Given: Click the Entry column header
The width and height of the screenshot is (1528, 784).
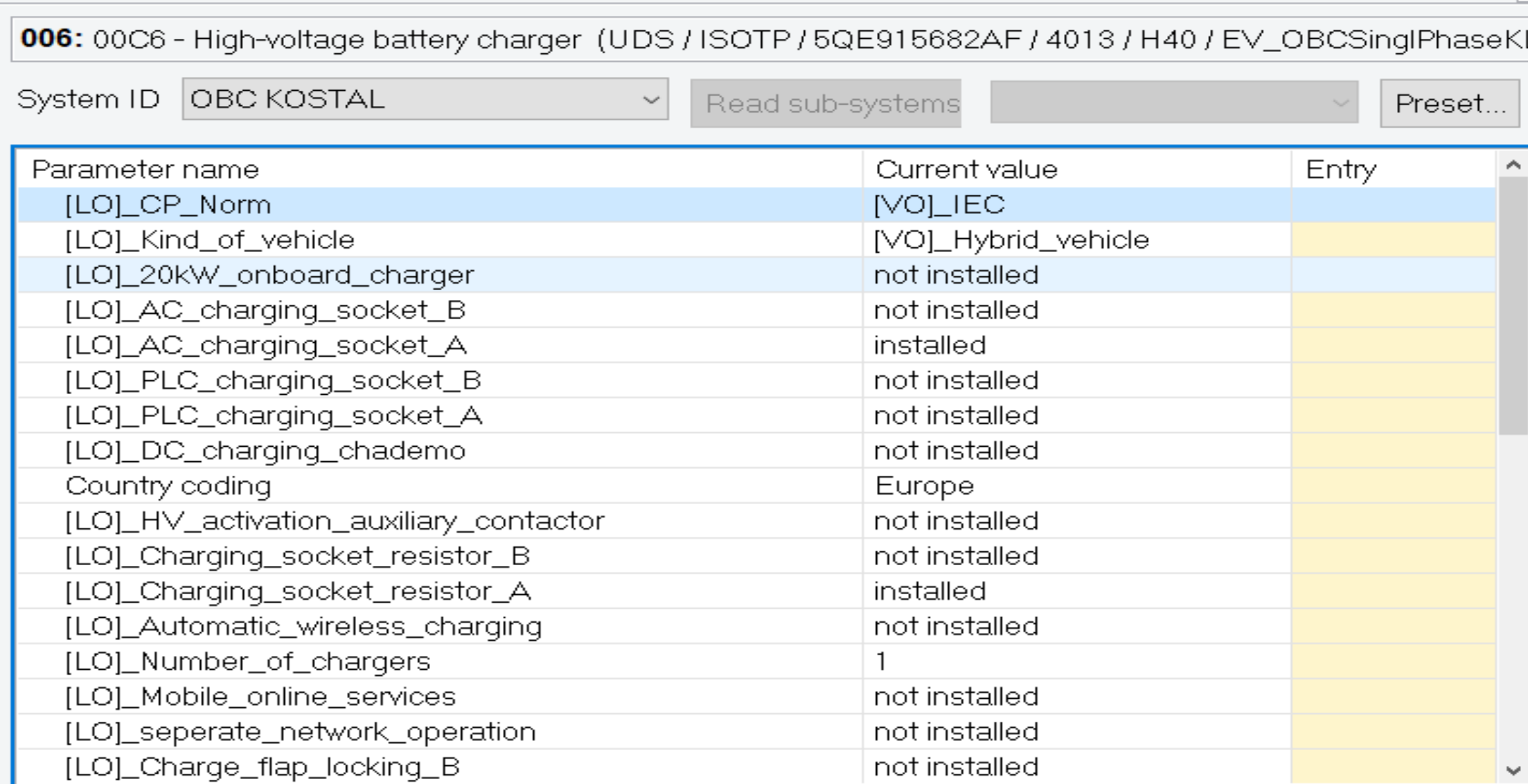Looking at the screenshot, I should [1340, 170].
